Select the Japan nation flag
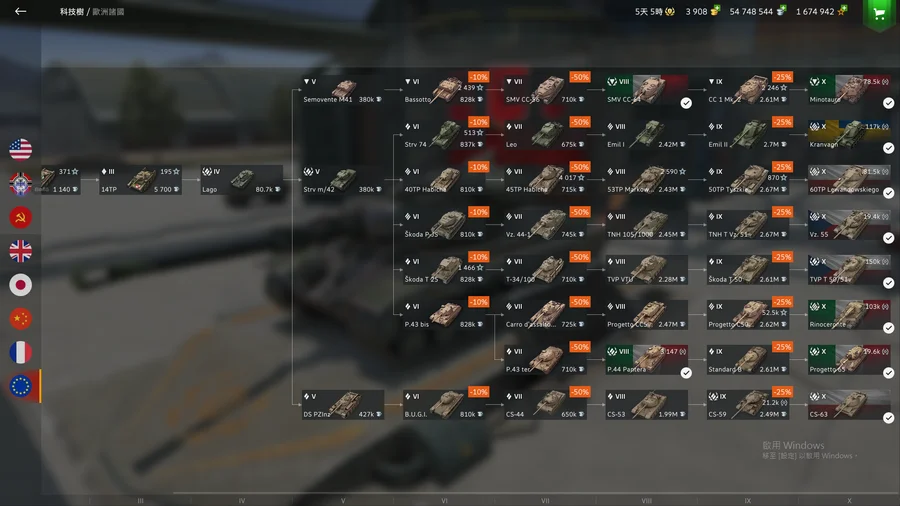900x506 pixels. point(21,285)
